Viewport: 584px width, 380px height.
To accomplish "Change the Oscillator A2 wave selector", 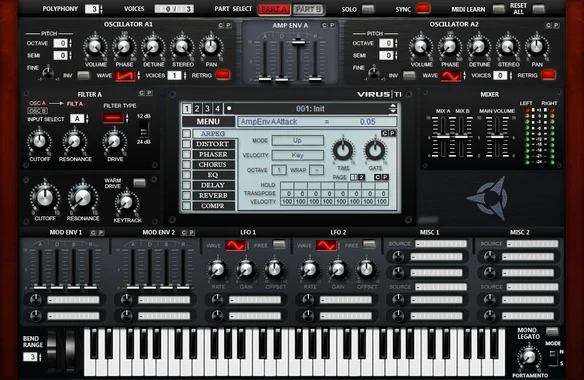I will click(451, 76).
